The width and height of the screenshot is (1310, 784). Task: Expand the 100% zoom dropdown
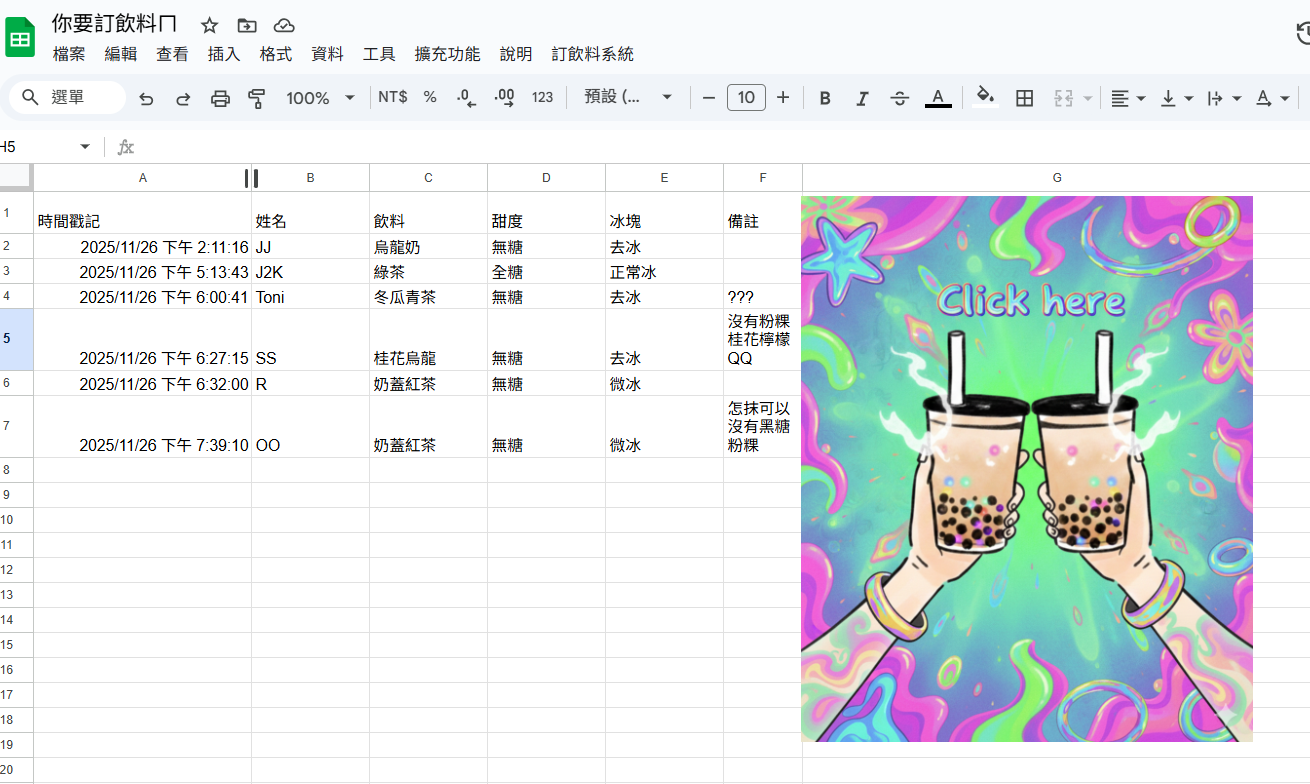[320, 98]
